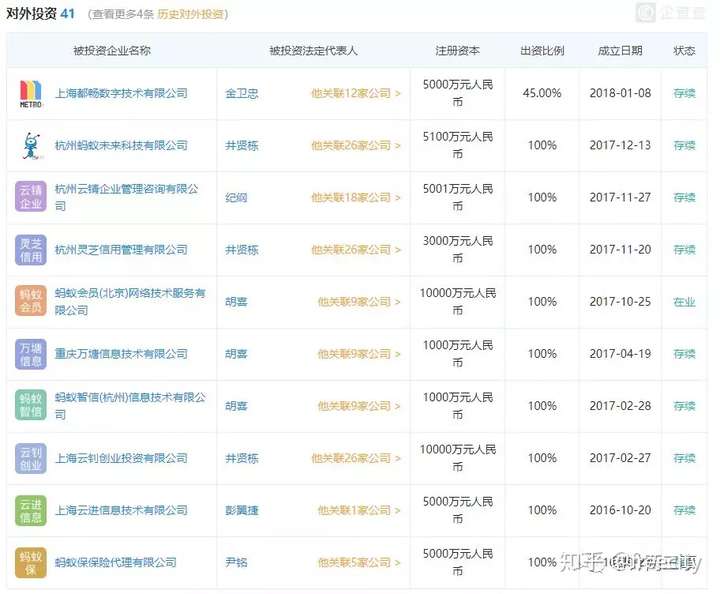Screen dimensions: 720x594
Task: Click the green 蚂蚁智信 logo tile
Action: (x=31, y=405)
